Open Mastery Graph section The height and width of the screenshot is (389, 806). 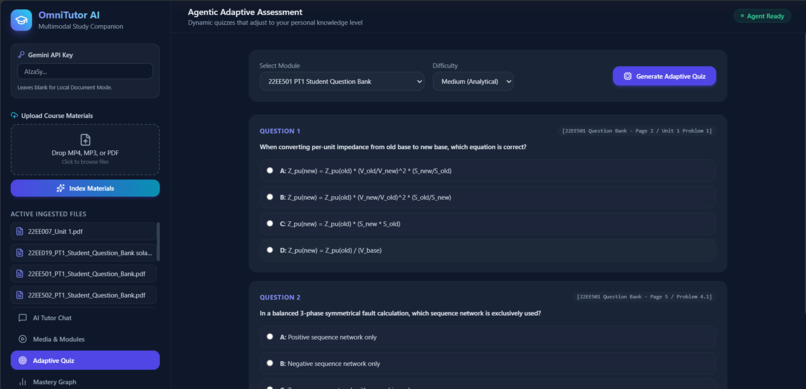[x=85, y=382]
